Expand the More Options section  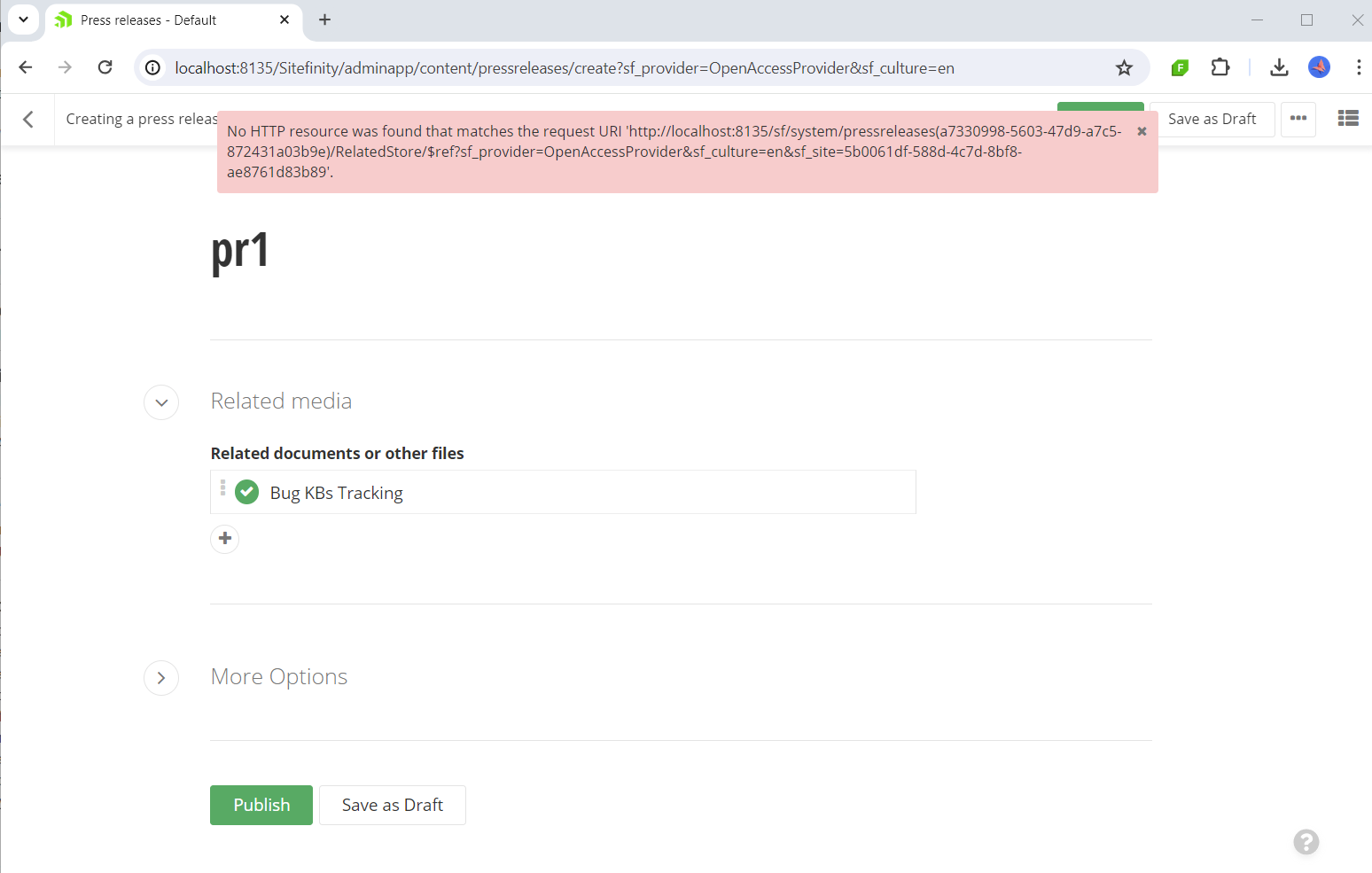click(161, 678)
